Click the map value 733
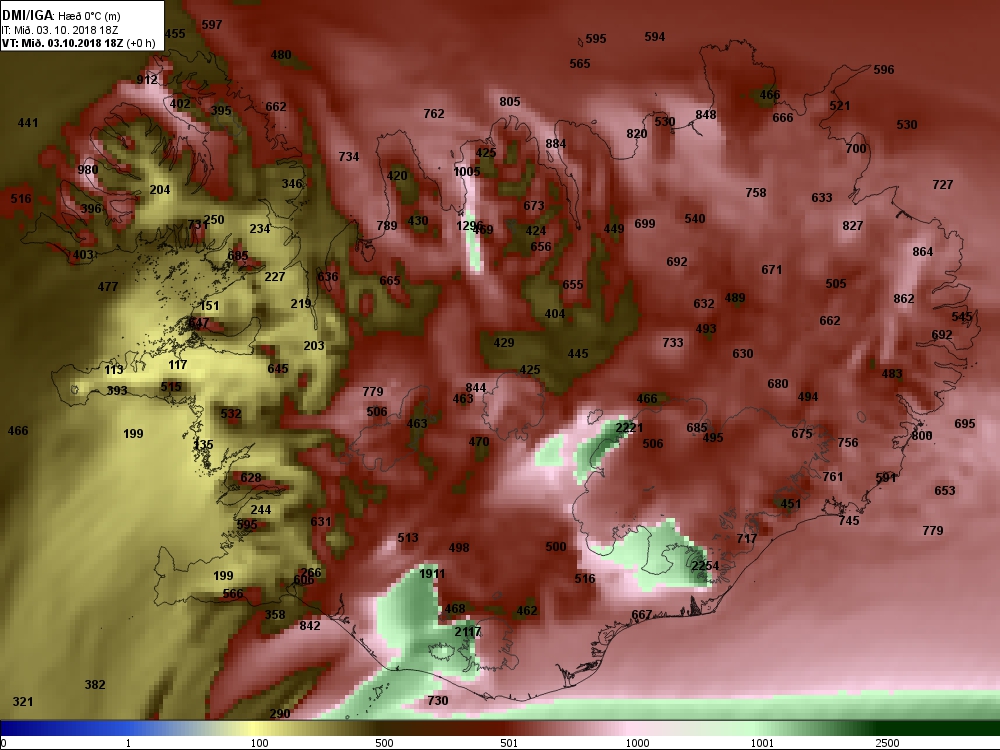The width and height of the screenshot is (1000, 750). (673, 342)
